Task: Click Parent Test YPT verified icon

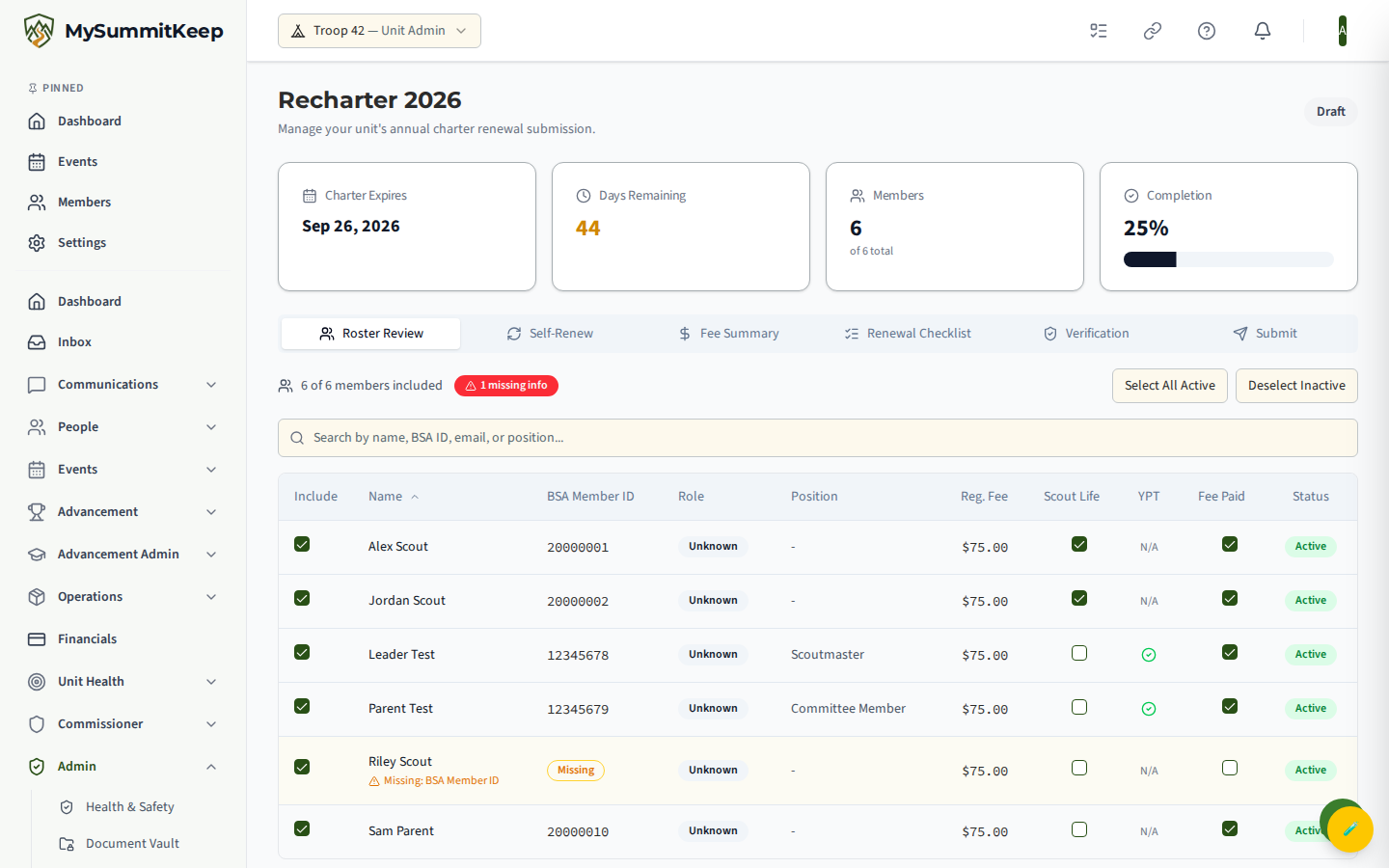Action: coord(1149,709)
